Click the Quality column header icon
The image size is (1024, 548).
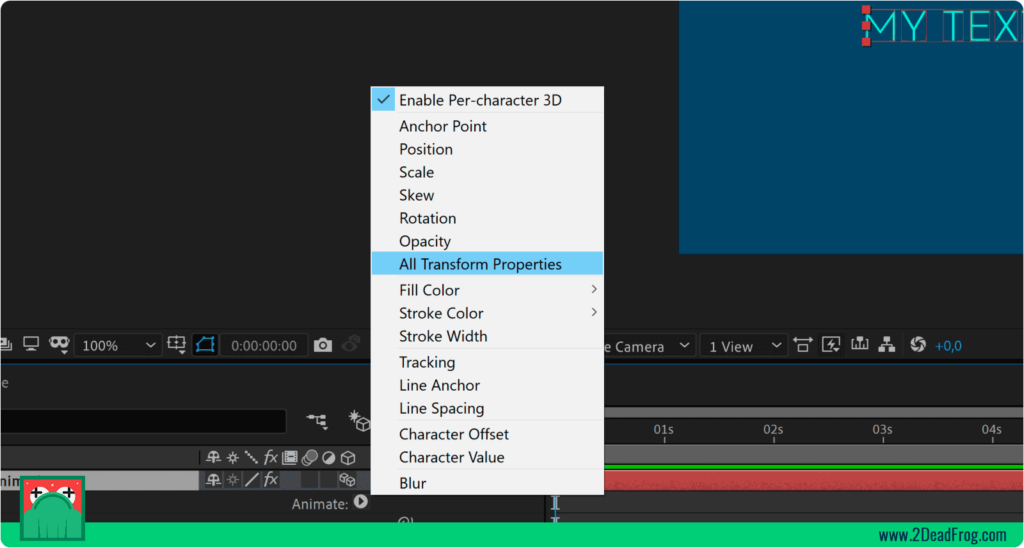pyautogui.click(x=251, y=457)
